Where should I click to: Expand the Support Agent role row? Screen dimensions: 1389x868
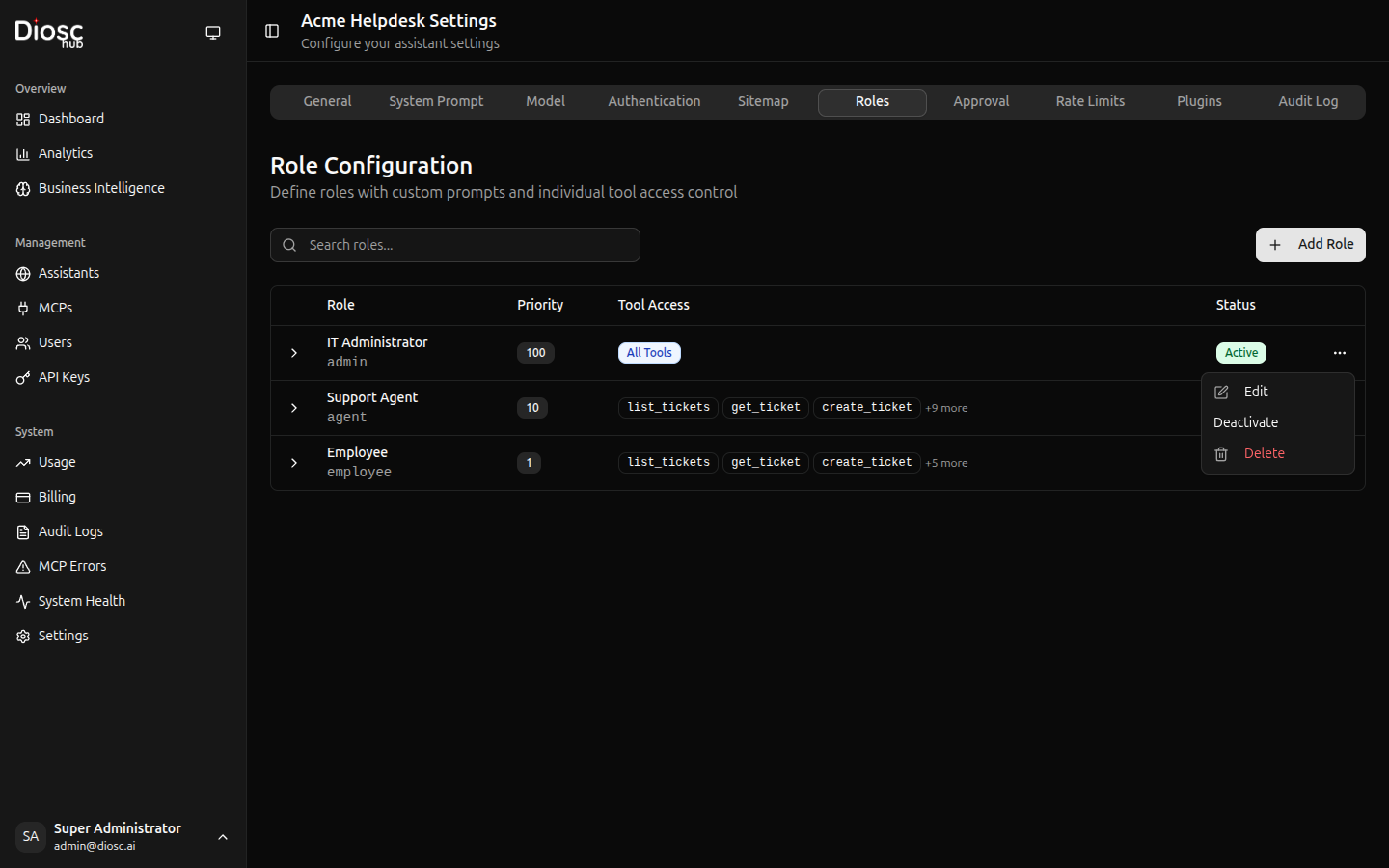pyautogui.click(x=294, y=408)
